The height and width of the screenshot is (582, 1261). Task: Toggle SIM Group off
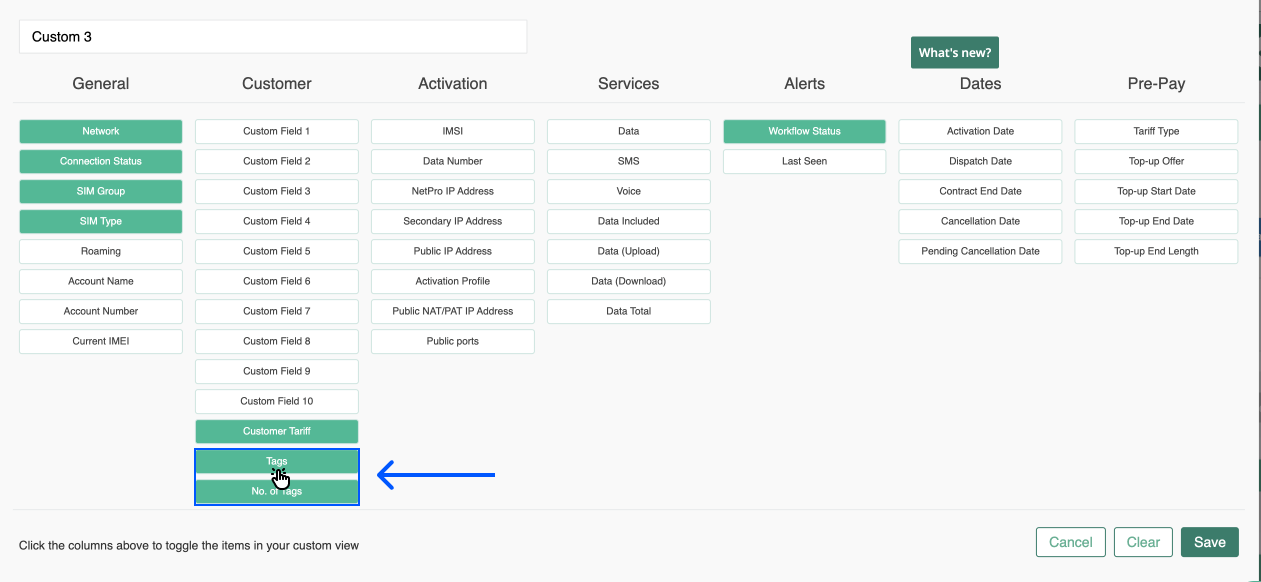(100, 191)
